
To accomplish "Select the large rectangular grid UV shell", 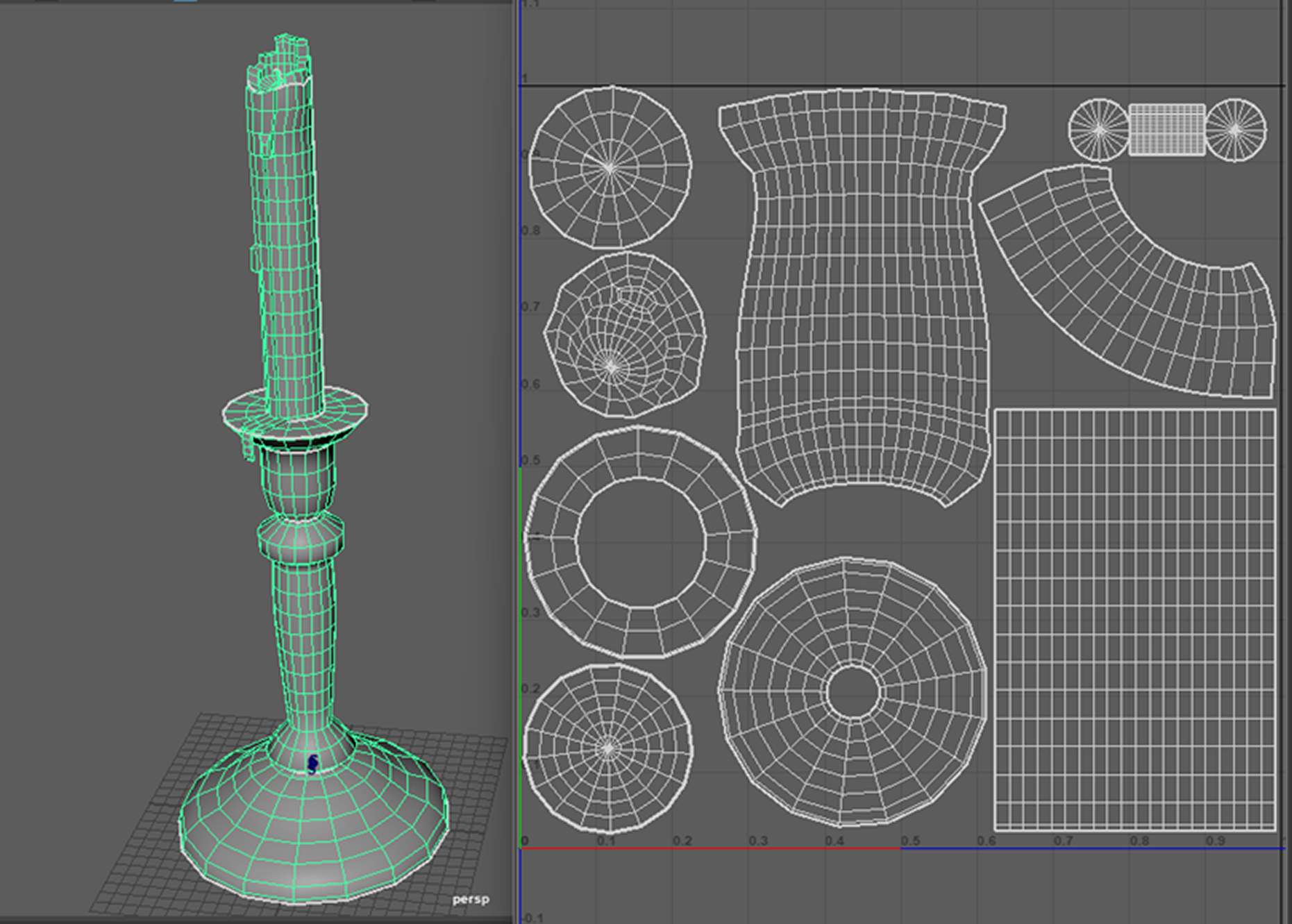I will coord(1135,620).
